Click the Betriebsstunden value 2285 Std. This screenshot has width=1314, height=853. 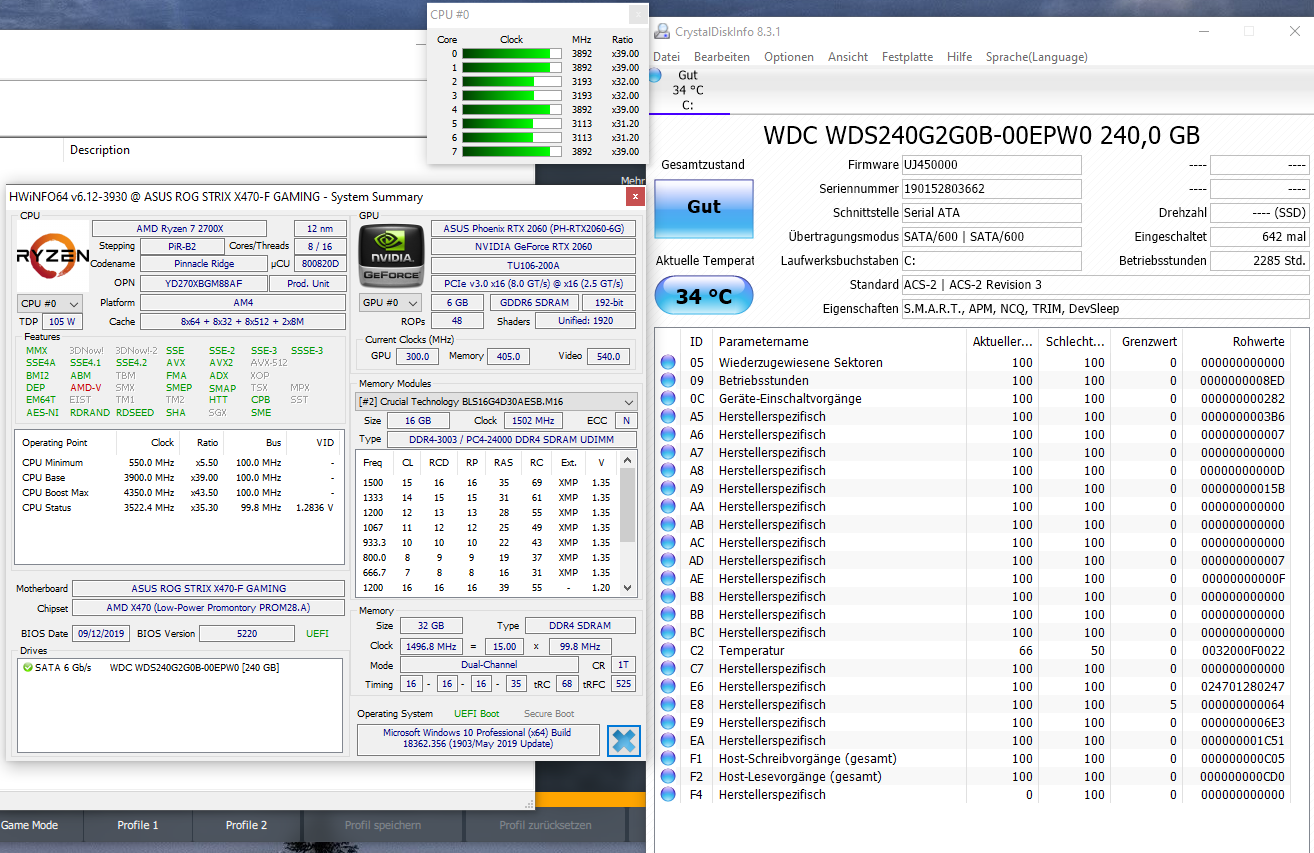click(1259, 261)
